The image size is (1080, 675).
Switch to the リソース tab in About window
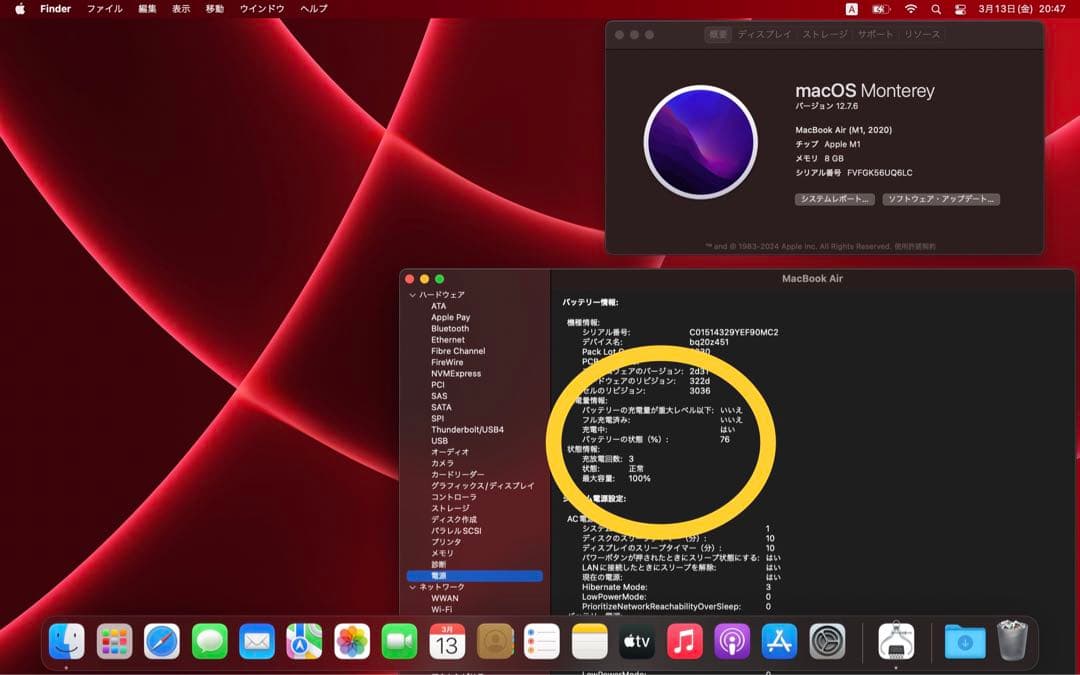[x=922, y=34]
